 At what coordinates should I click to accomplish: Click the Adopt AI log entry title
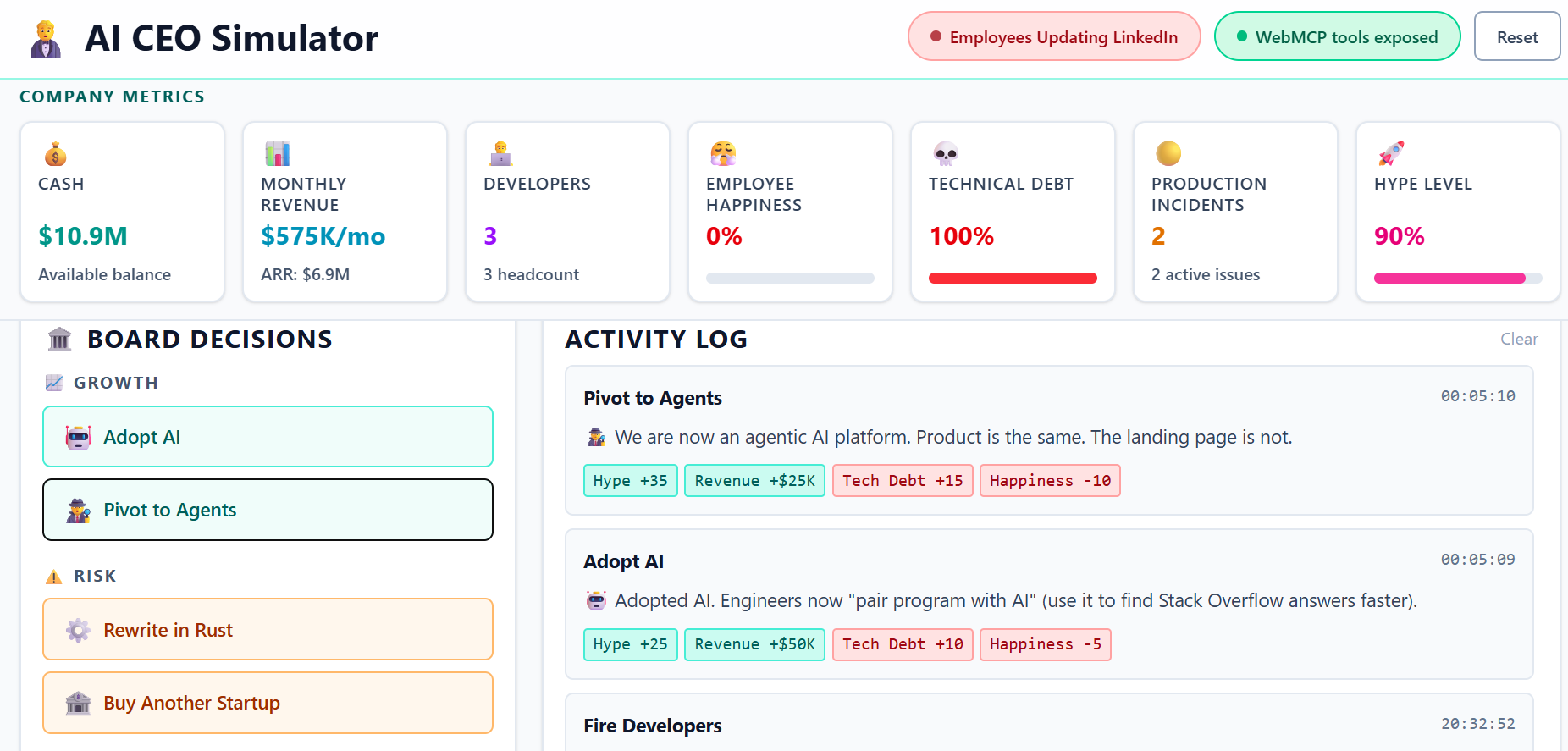click(x=624, y=561)
